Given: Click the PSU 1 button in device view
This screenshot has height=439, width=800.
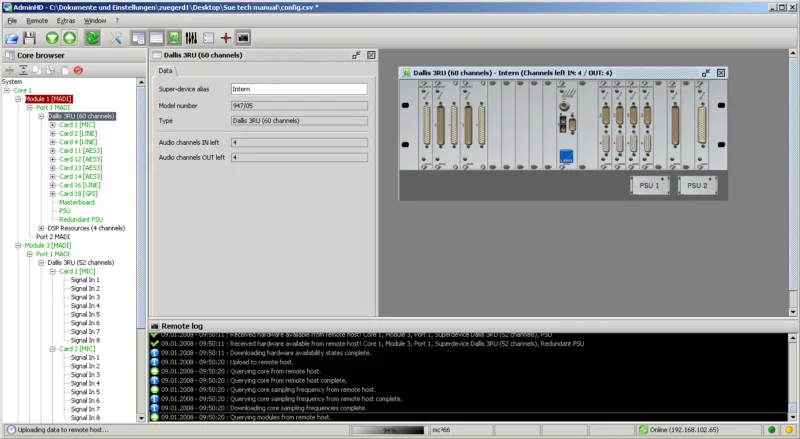Looking at the screenshot, I should (x=649, y=185).
